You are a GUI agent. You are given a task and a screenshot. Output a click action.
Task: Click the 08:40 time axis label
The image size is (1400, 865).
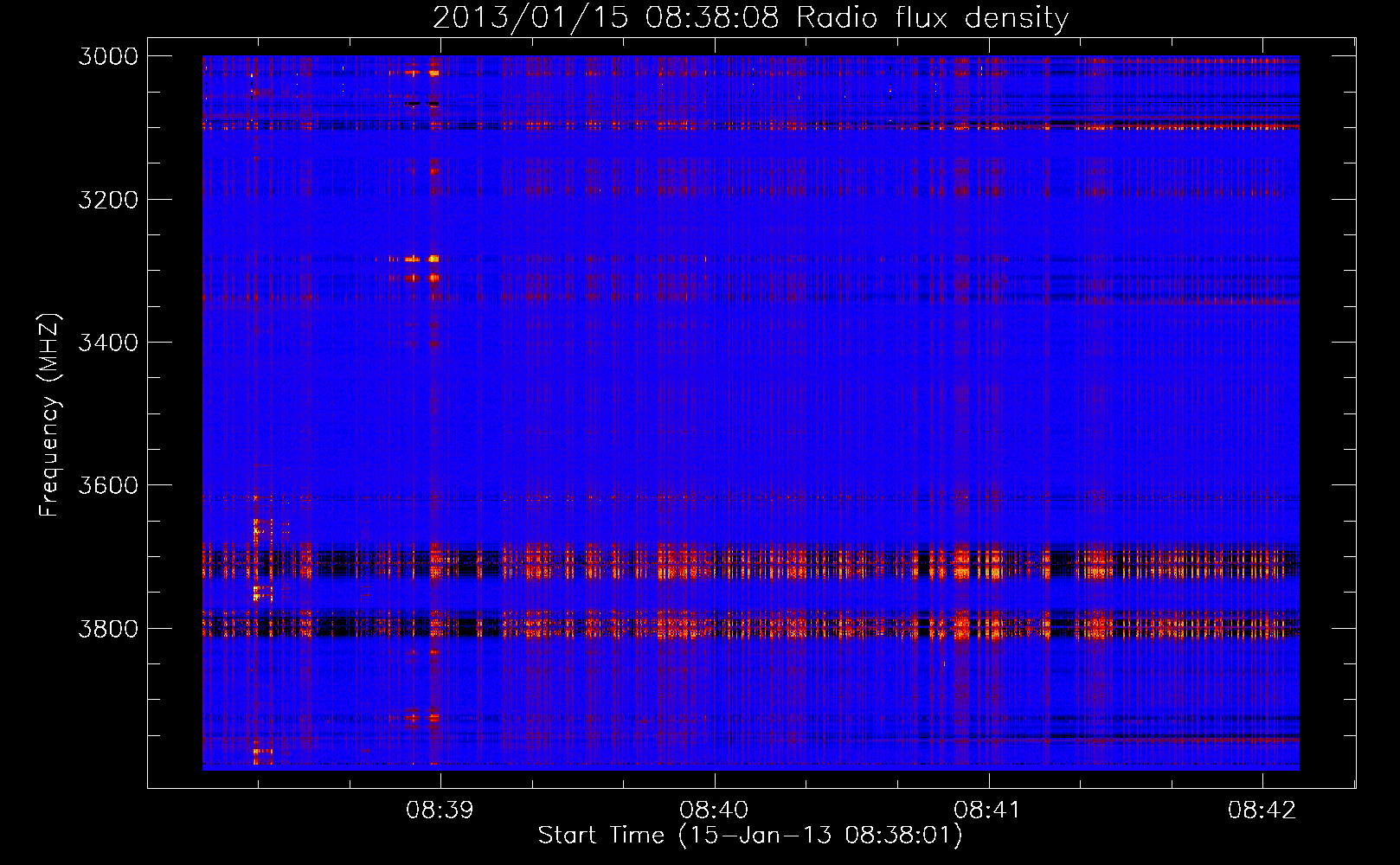(714, 810)
